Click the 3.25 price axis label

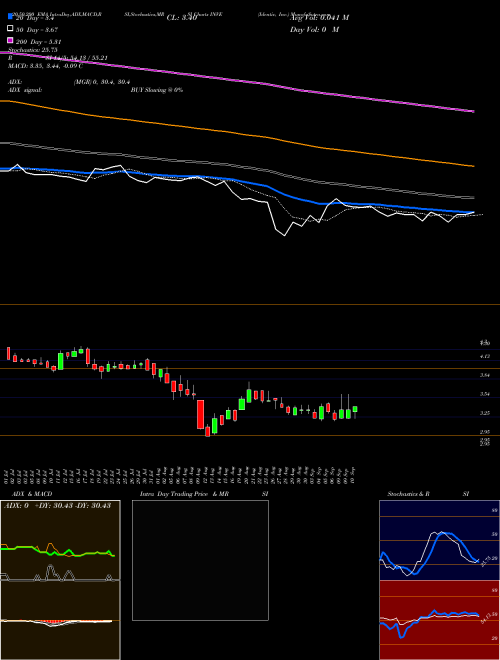tap(484, 413)
